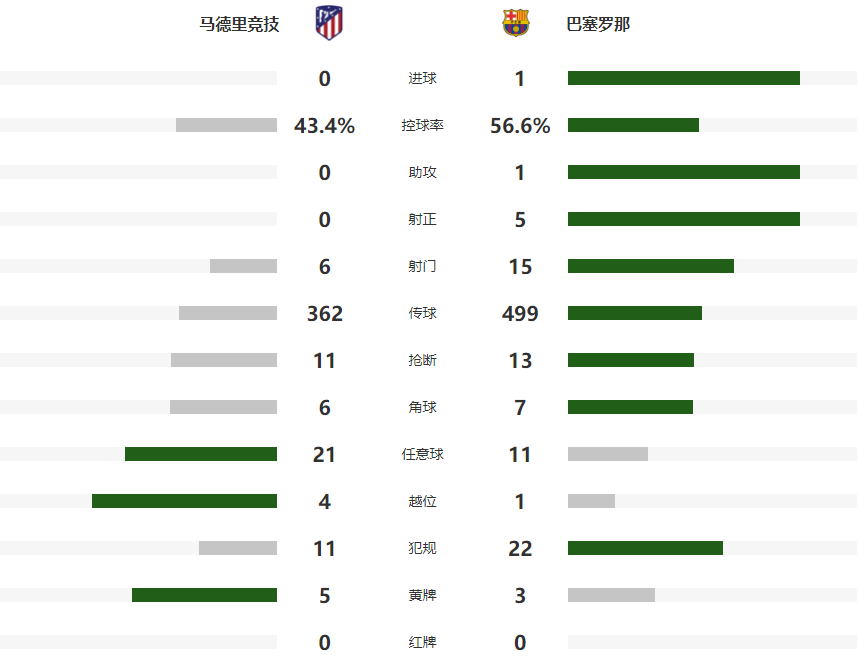Select the 红牌 red cards label
This screenshot has height=657, width=860.
pos(422,642)
